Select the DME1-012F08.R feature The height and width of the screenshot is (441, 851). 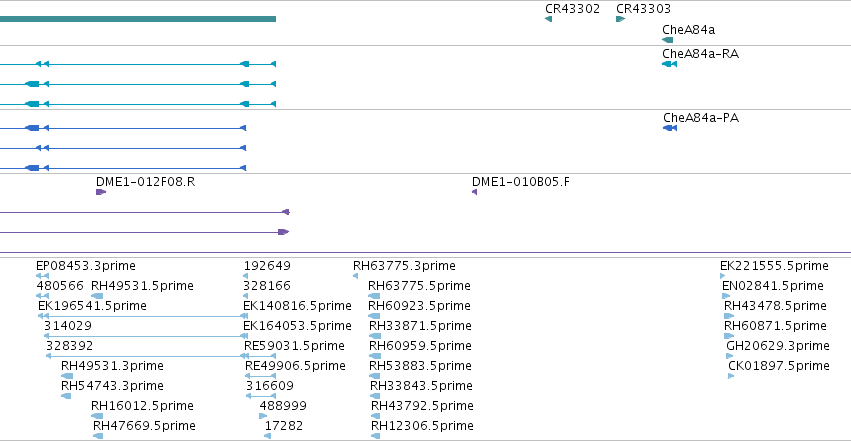click(x=101, y=192)
